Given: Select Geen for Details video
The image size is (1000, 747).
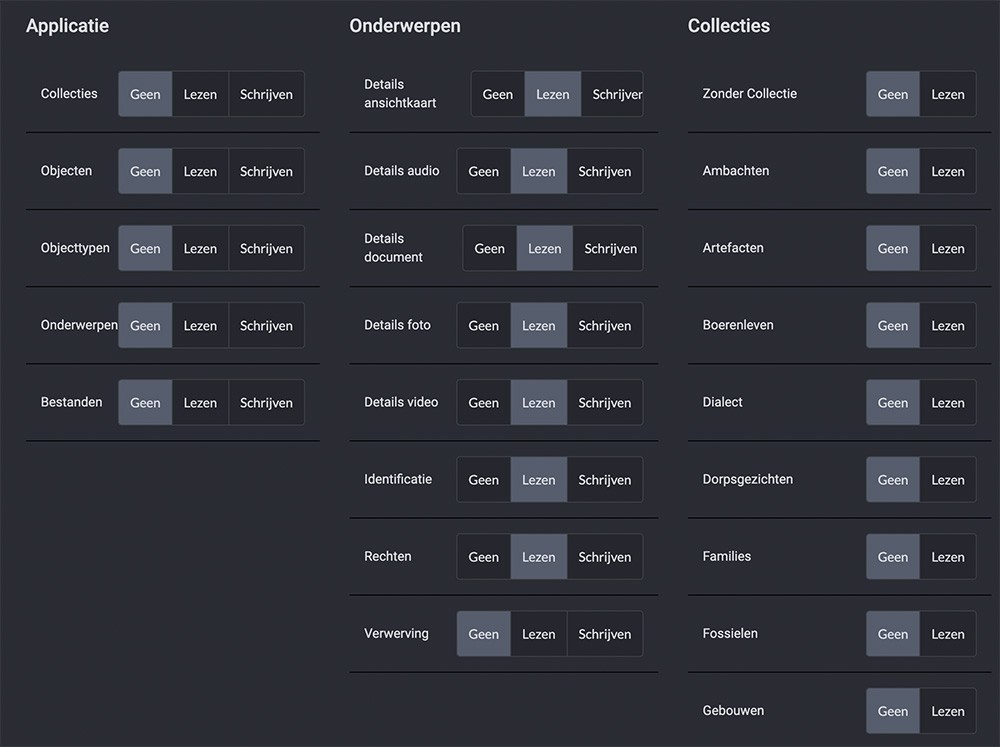Looking at the screenshot, I should click(x=484, y=402).
